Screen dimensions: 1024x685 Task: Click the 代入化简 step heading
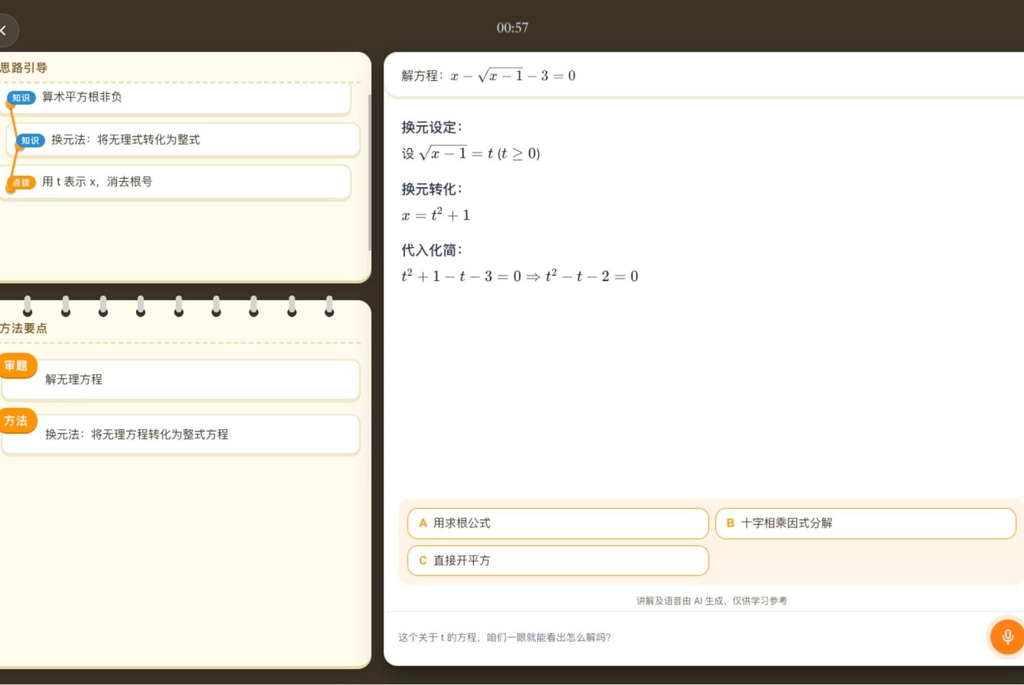(x=432, y=250)
